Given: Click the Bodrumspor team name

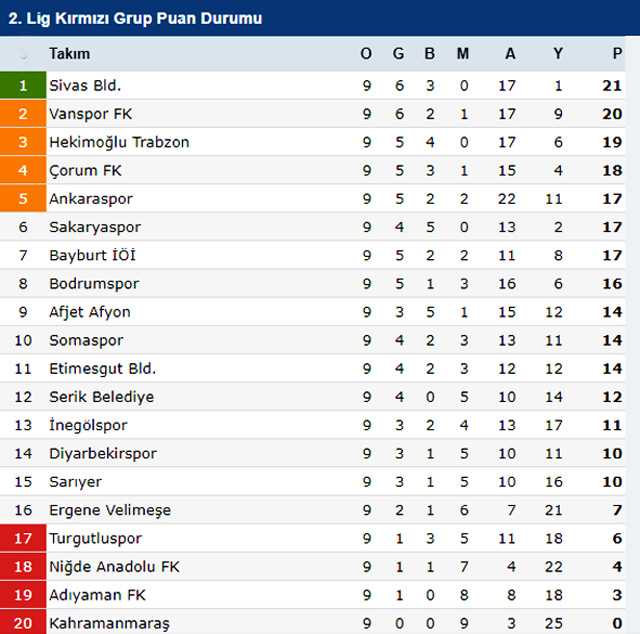Looking at the screenshot, I should tap(95, 284).
